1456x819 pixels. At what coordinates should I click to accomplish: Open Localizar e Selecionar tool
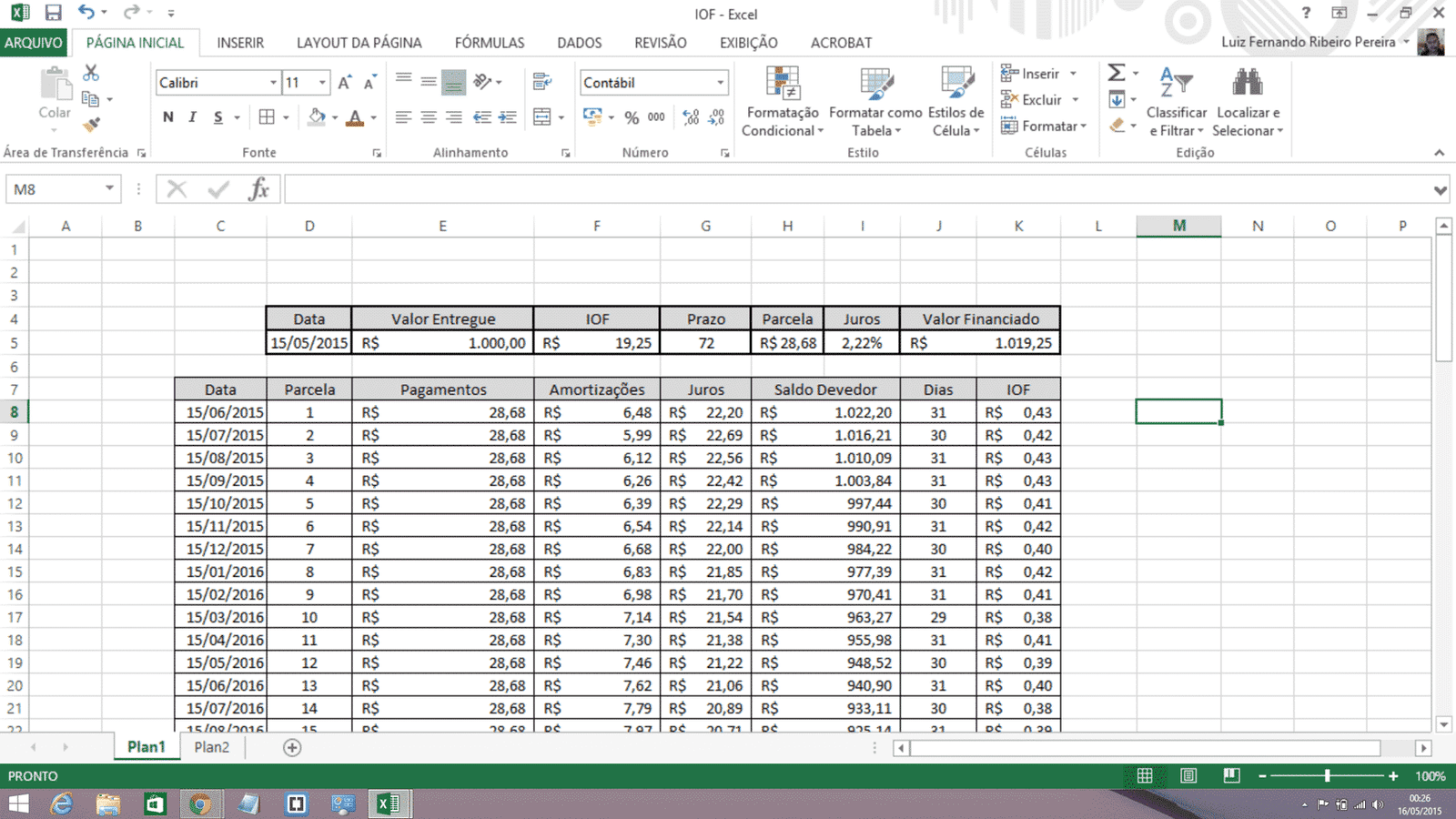click(1248, 102)
